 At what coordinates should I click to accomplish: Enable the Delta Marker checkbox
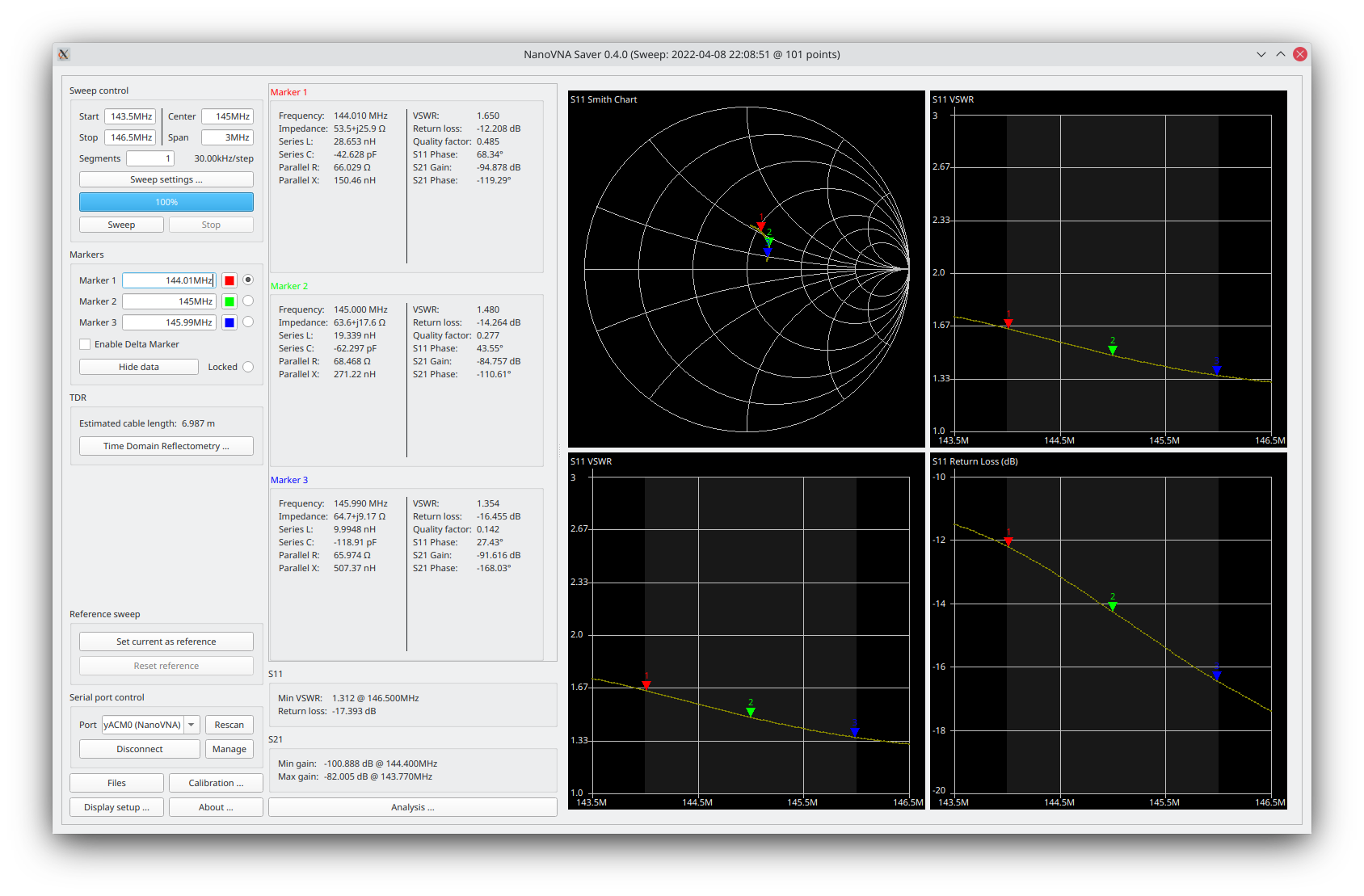point(85,344)
